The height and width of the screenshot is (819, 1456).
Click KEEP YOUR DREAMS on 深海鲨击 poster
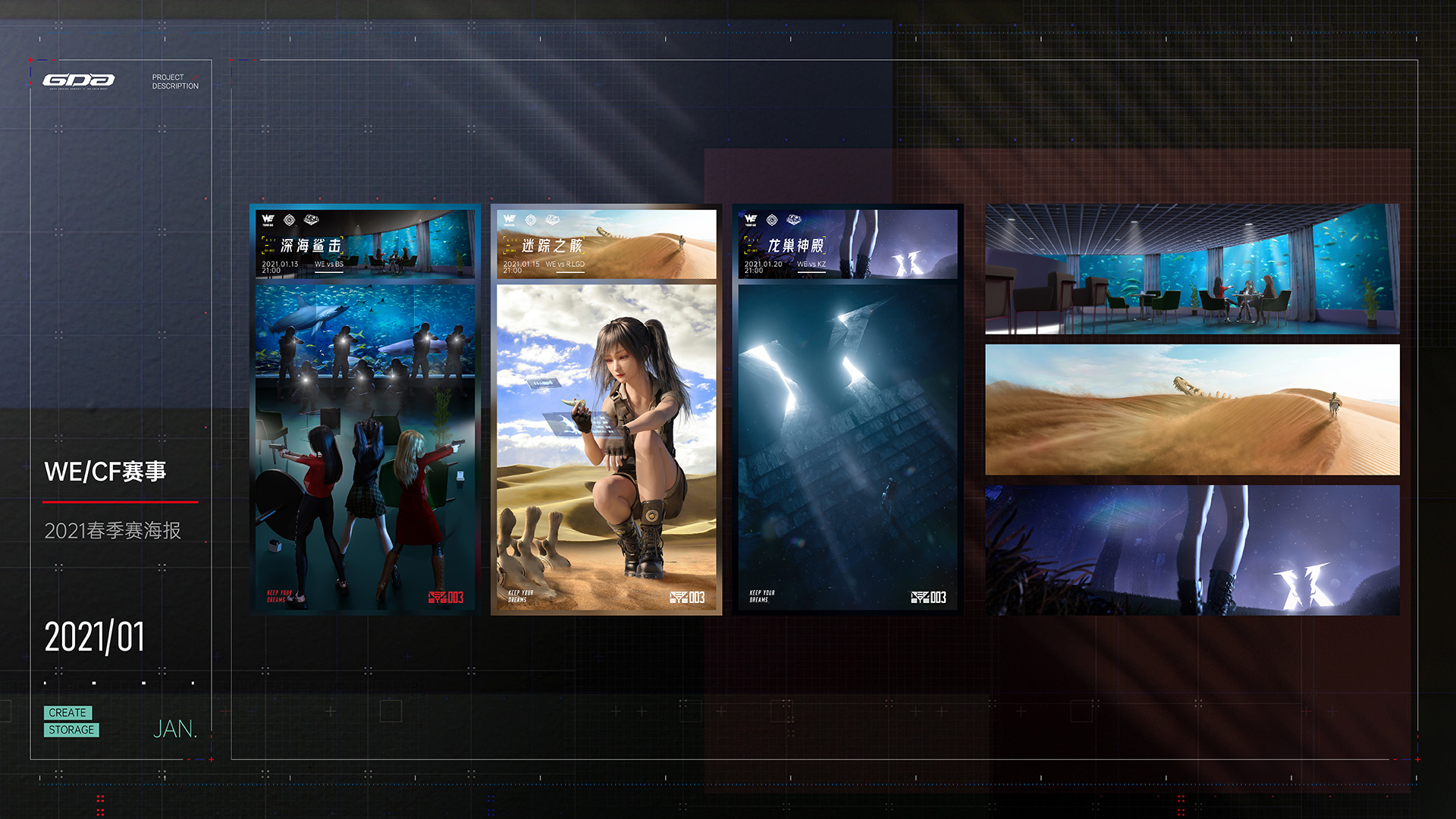click(x=279, y=596)
